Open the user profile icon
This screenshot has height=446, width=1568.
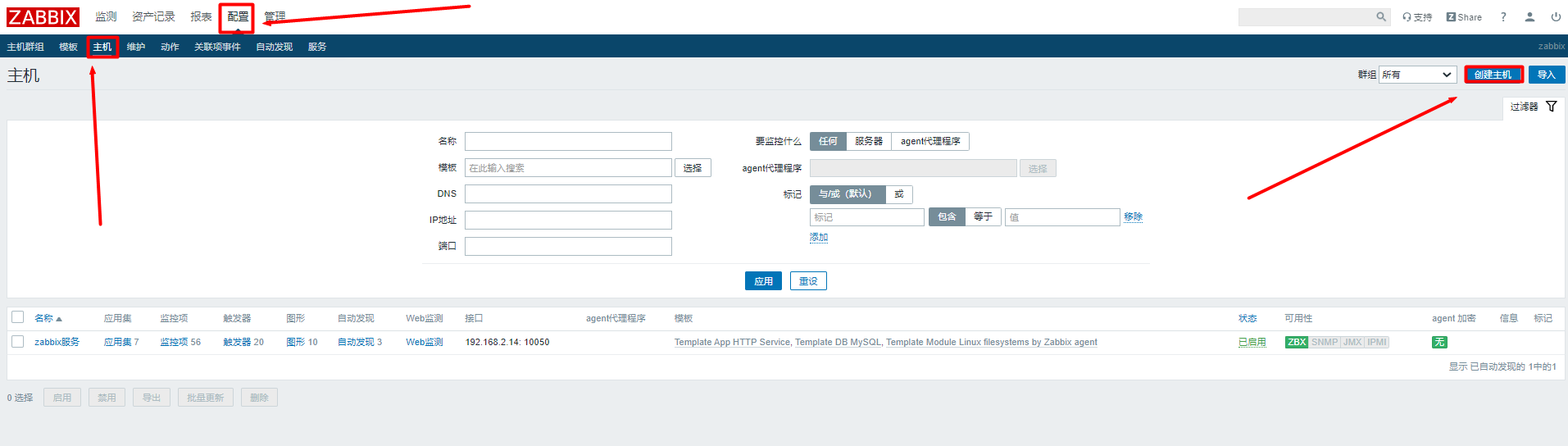[x=1529, y=17]
